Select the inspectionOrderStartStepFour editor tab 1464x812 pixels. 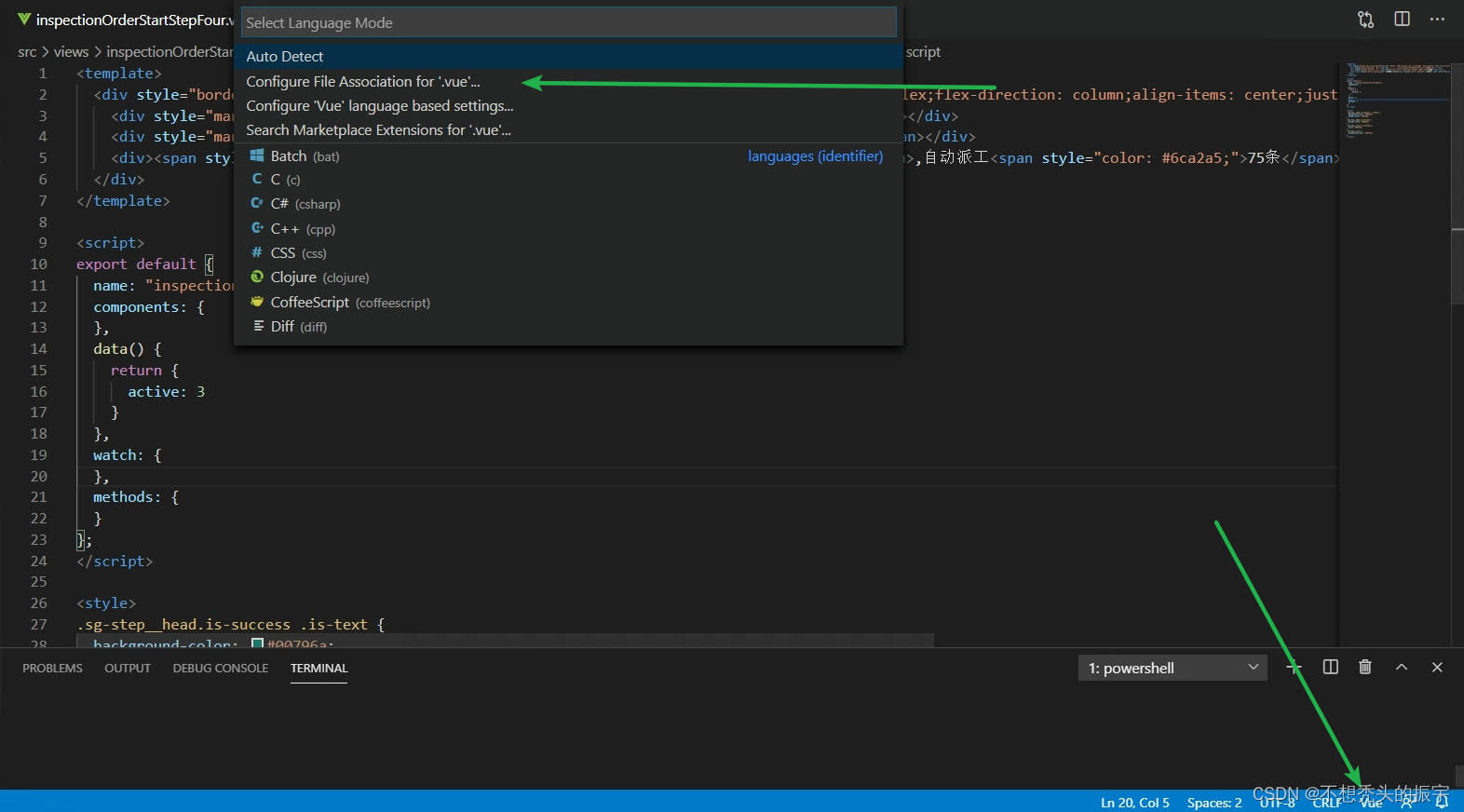(125, 20)
